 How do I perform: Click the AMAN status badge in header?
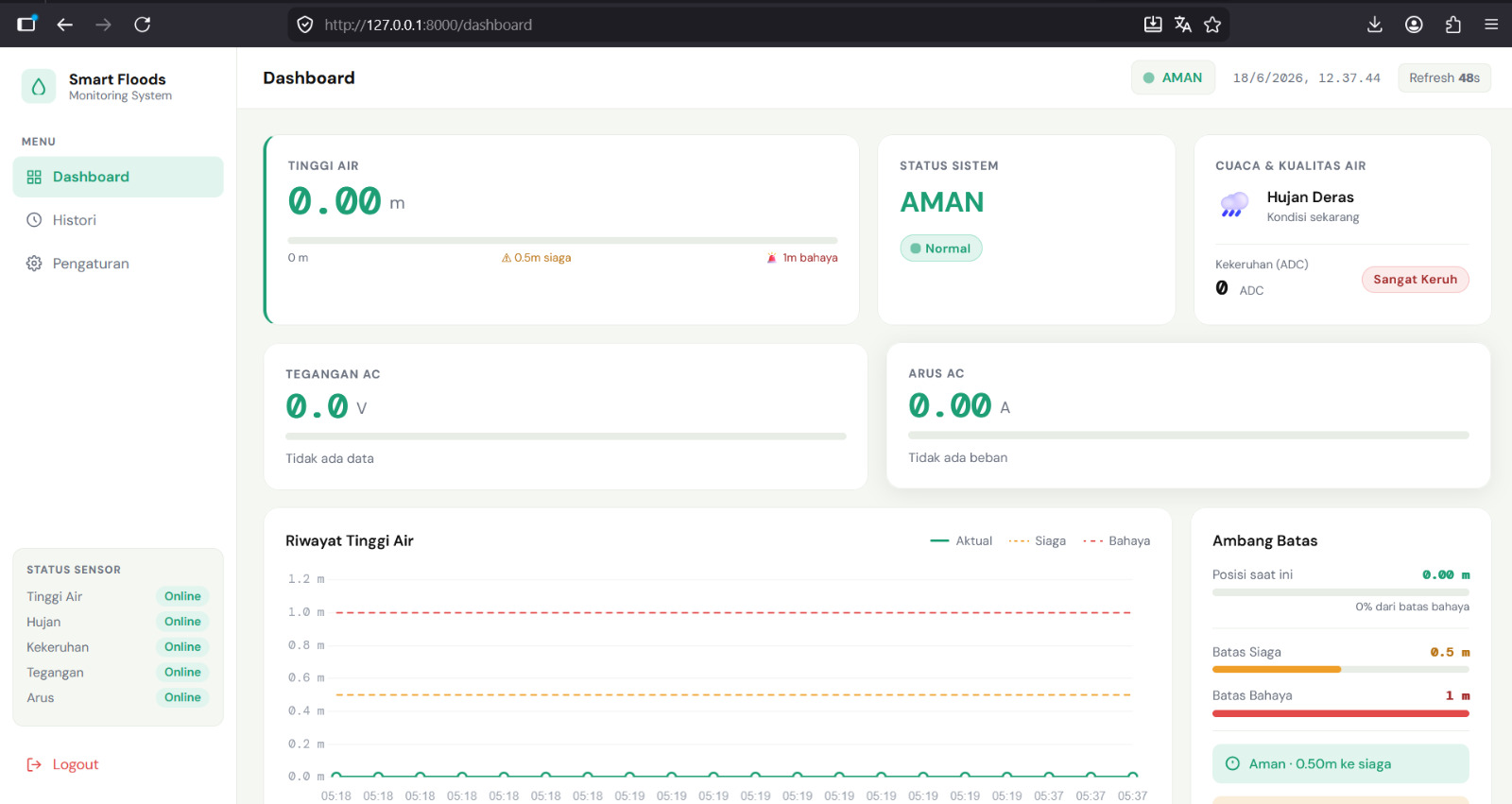(x=1173, y=77)
